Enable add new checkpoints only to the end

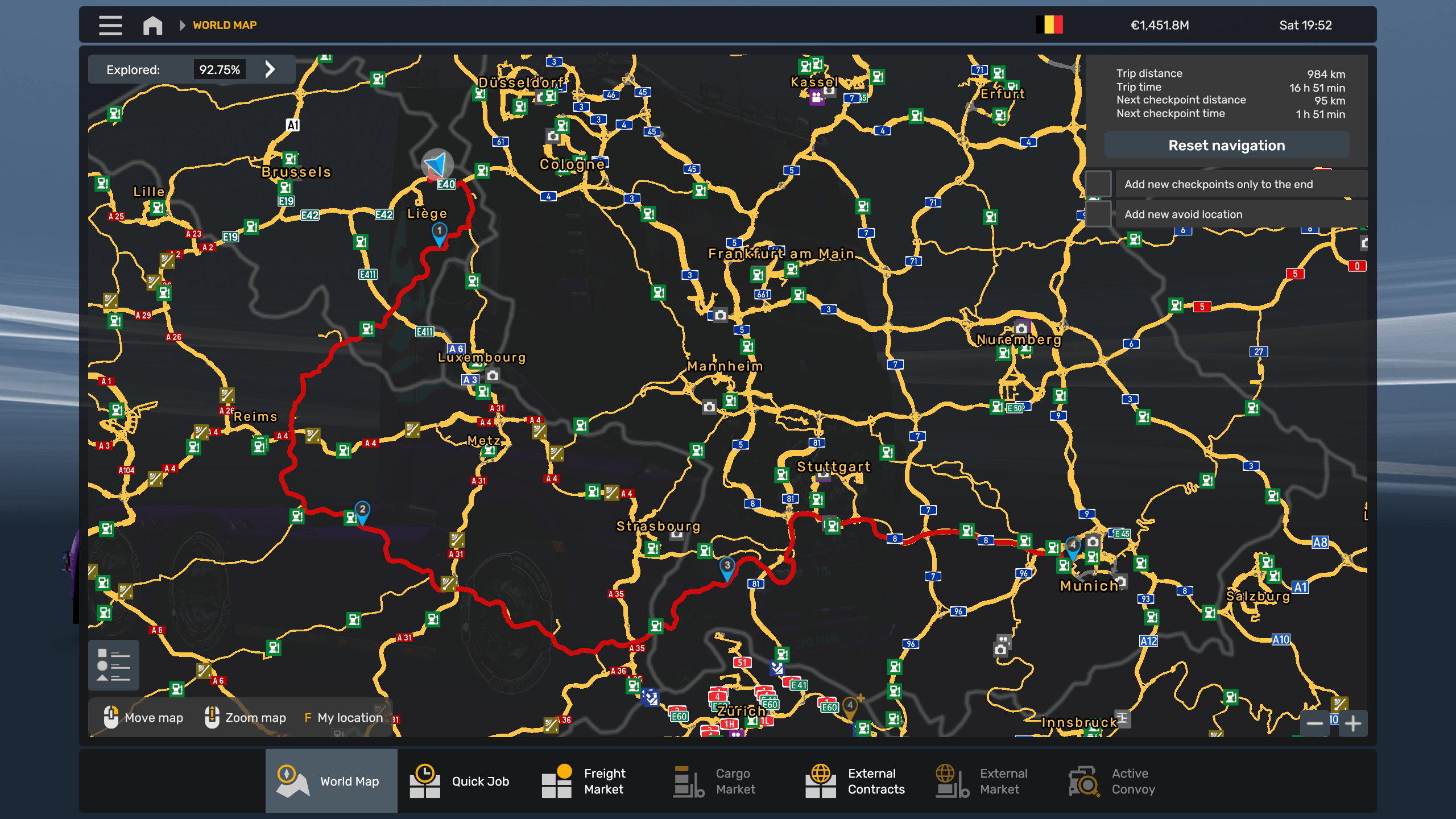click(x=1098, y=184)
